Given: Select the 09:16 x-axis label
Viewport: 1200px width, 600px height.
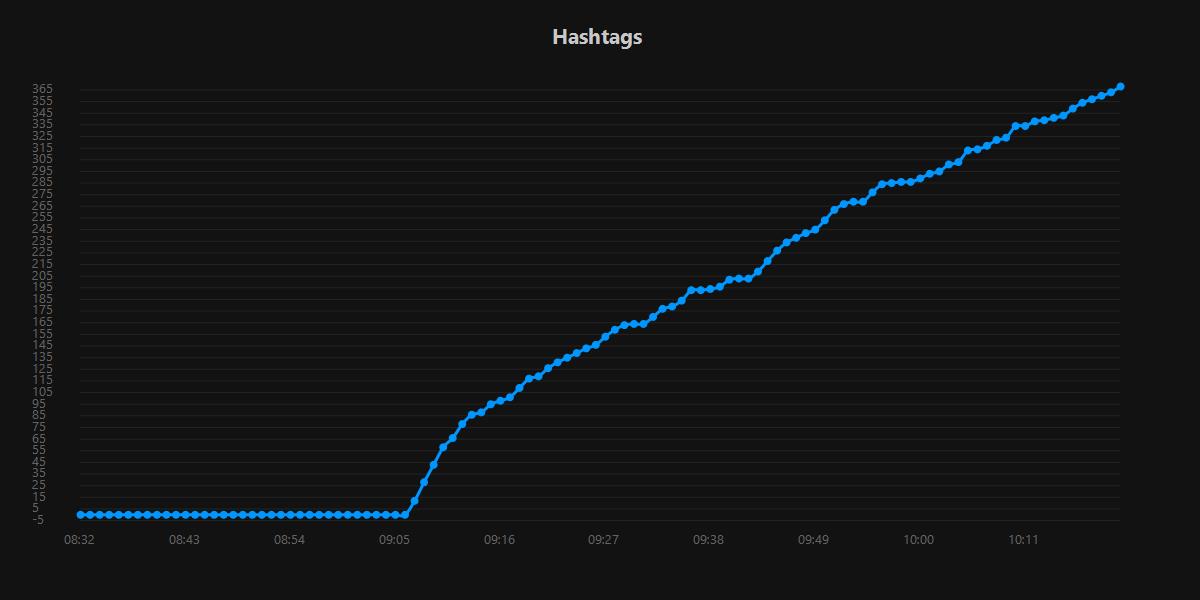Looking at the screenshot, I should [x=497, y=538].
